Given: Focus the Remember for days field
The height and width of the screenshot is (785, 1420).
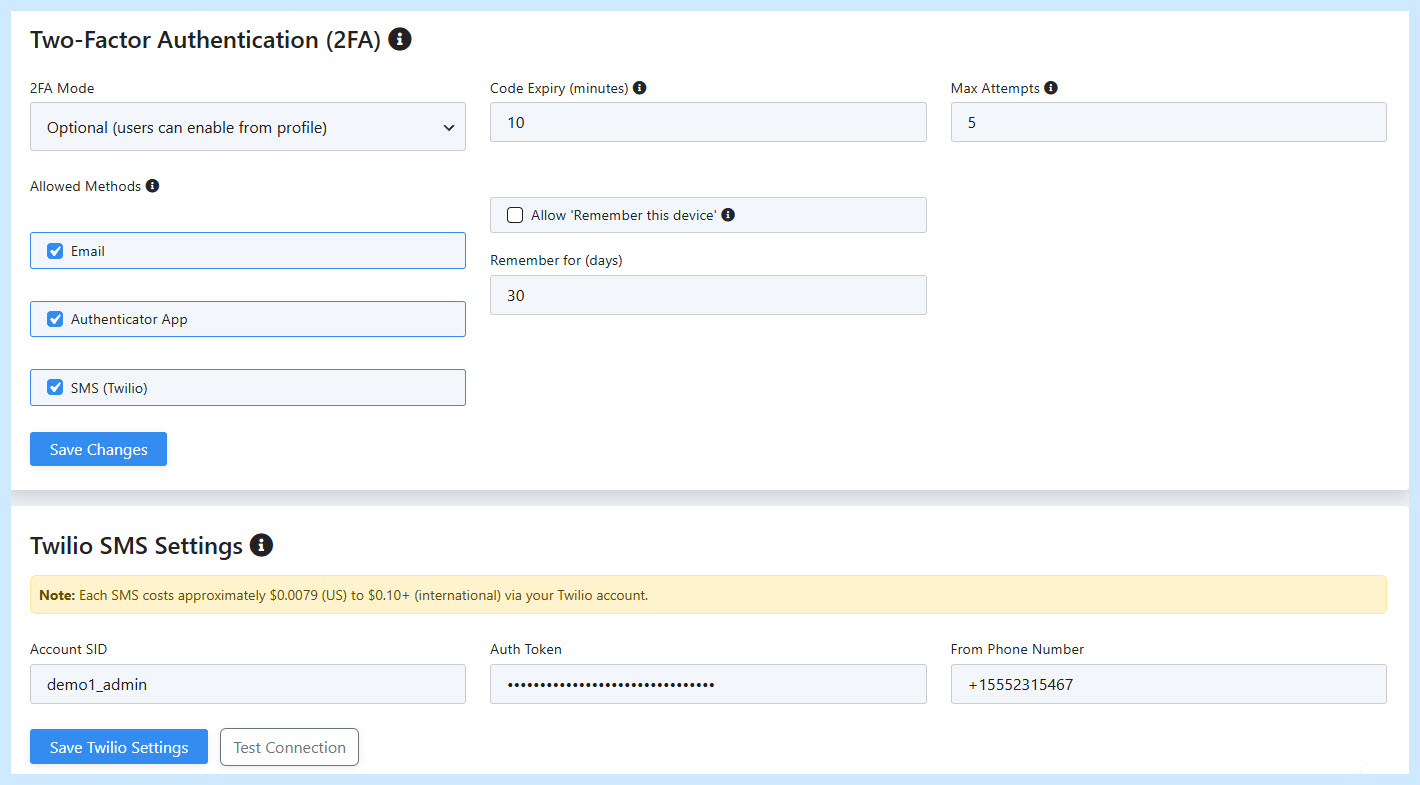Looking at the screenshot, I should pos(708,295).
